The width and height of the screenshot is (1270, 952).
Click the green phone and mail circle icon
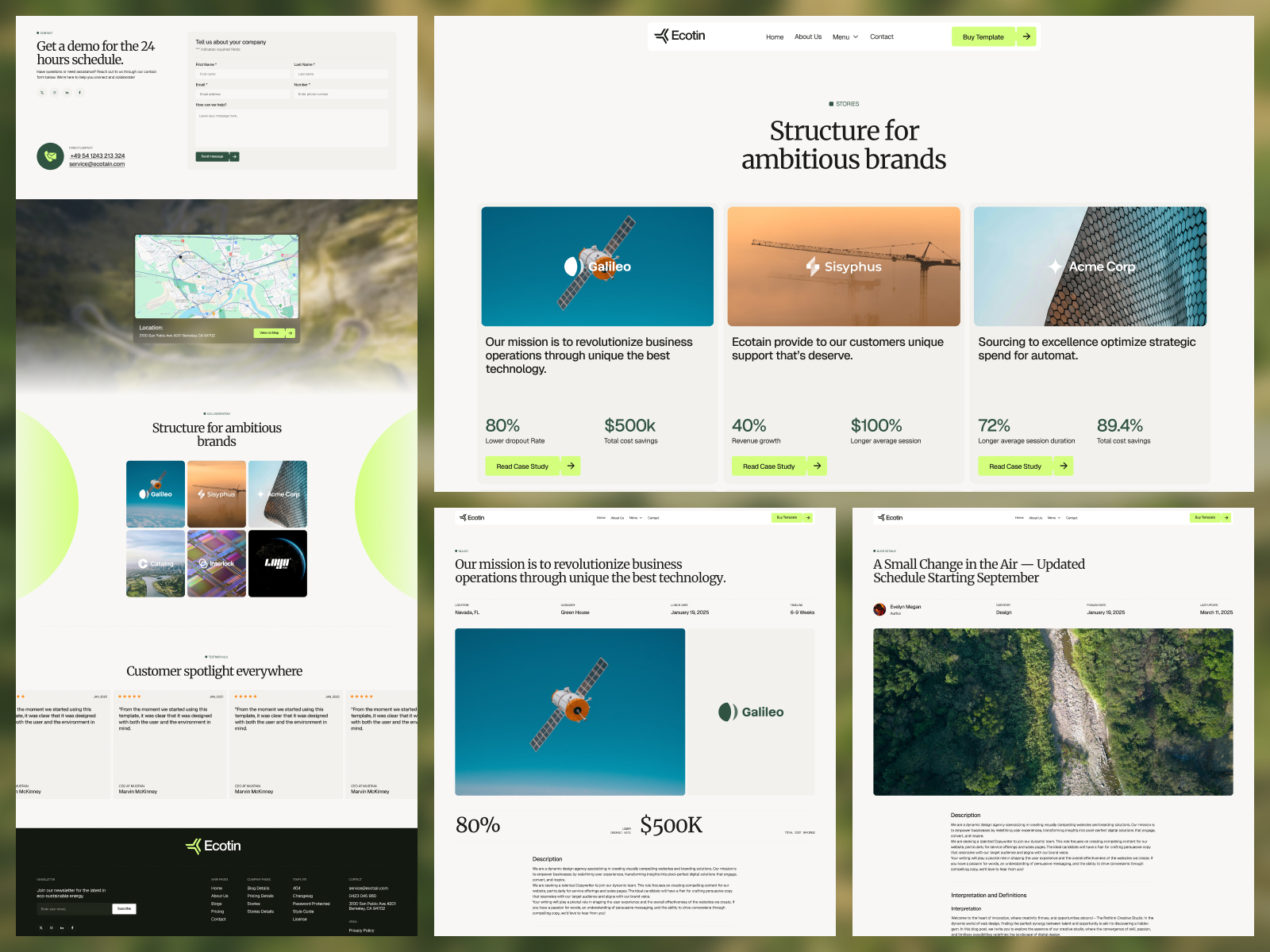[50, 156]
